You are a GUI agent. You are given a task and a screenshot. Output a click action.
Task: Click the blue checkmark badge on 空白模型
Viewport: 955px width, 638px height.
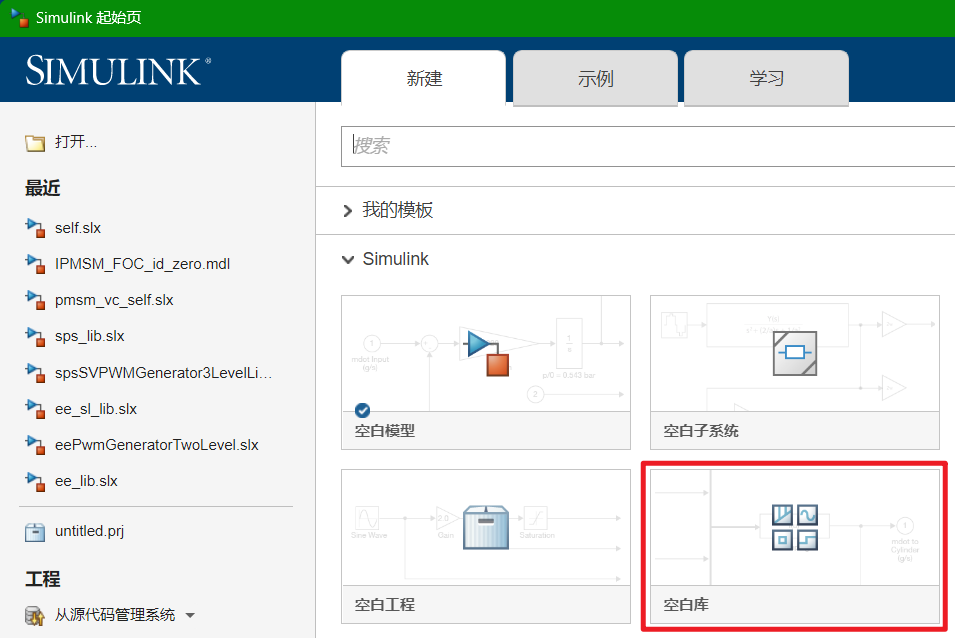tap(362, 410)
